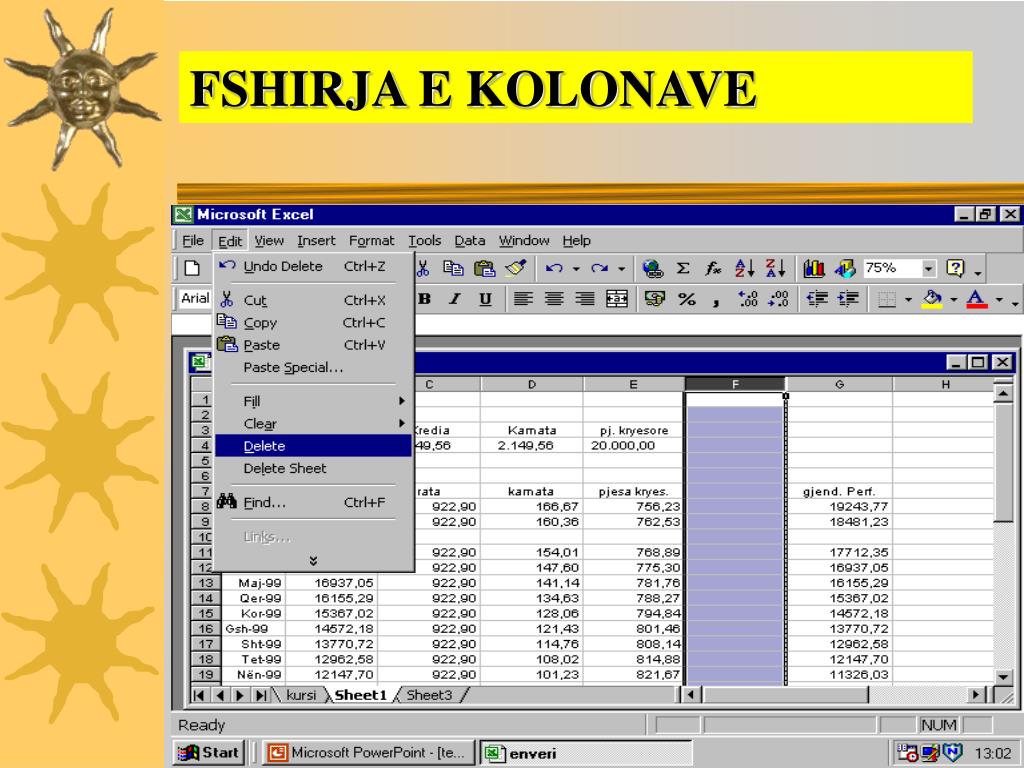The width and height of the screenshot is (1024, 768).
Task: Toggle Italic formatting button
Action: click(x=455, y=299)
